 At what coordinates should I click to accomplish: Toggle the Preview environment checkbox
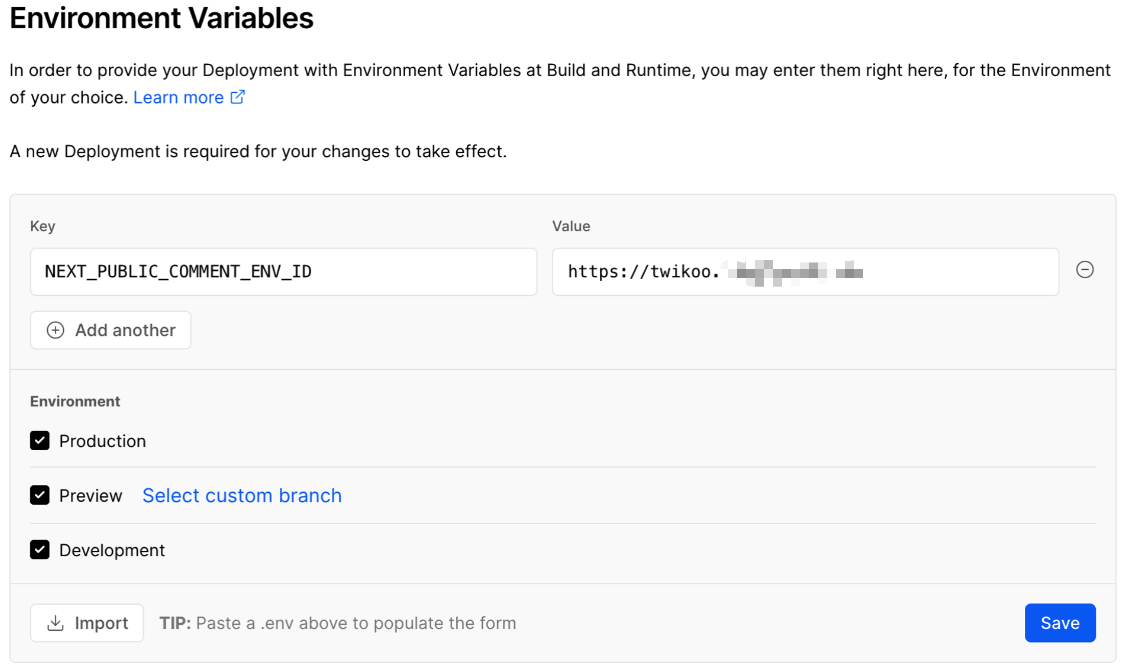(x=40, y=495)
